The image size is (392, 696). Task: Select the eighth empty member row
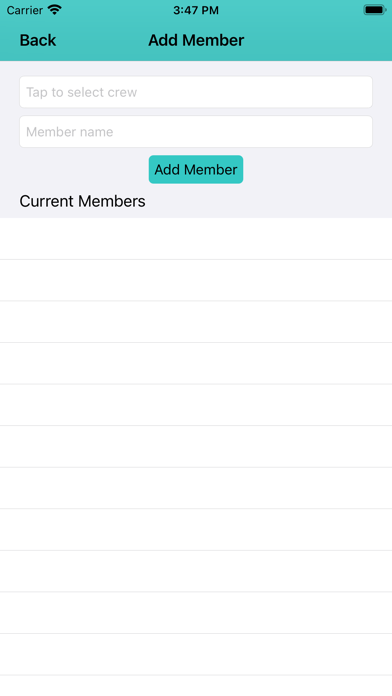click(196, 530)
